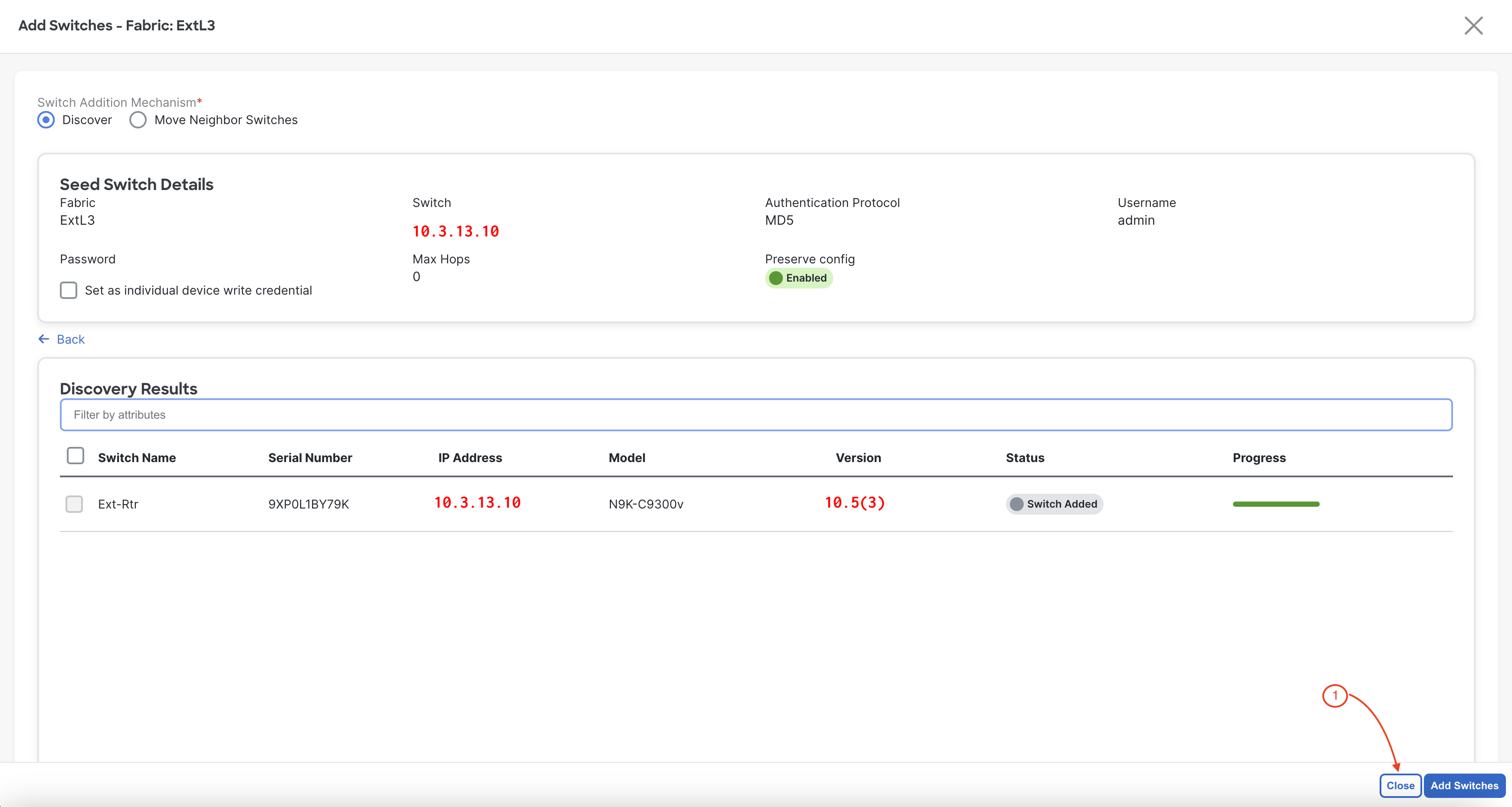This screenshot has height=807, width=1512.
Task: Click the green Enabled preserve config badge
Action: point(798,278)
